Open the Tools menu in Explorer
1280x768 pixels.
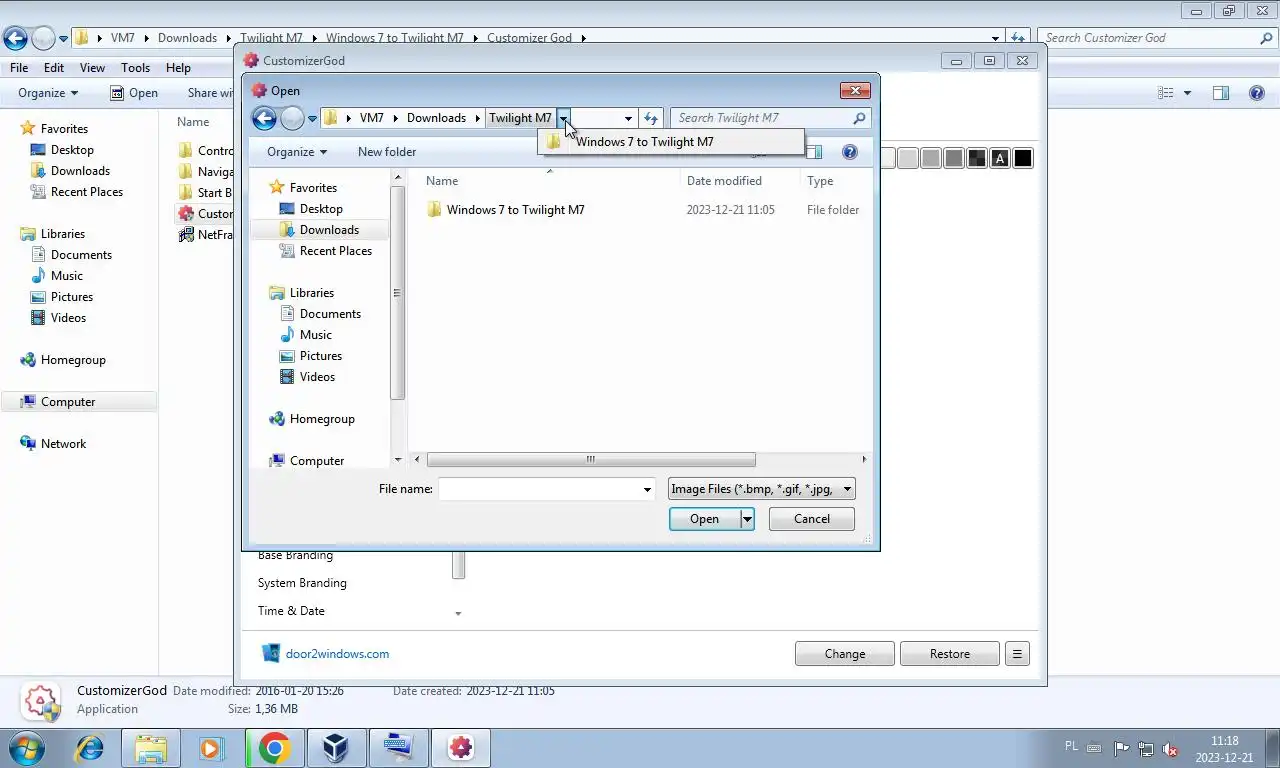click(x=135, y=68)
